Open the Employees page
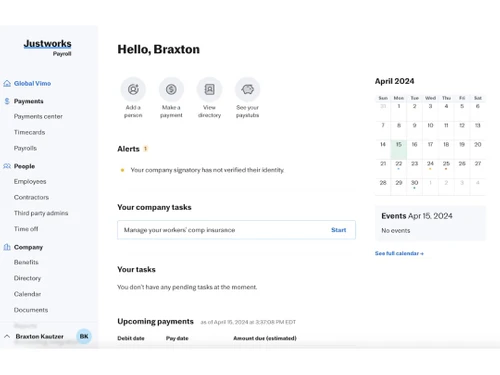Screen dimensions: 500x375 click(30, 181)
